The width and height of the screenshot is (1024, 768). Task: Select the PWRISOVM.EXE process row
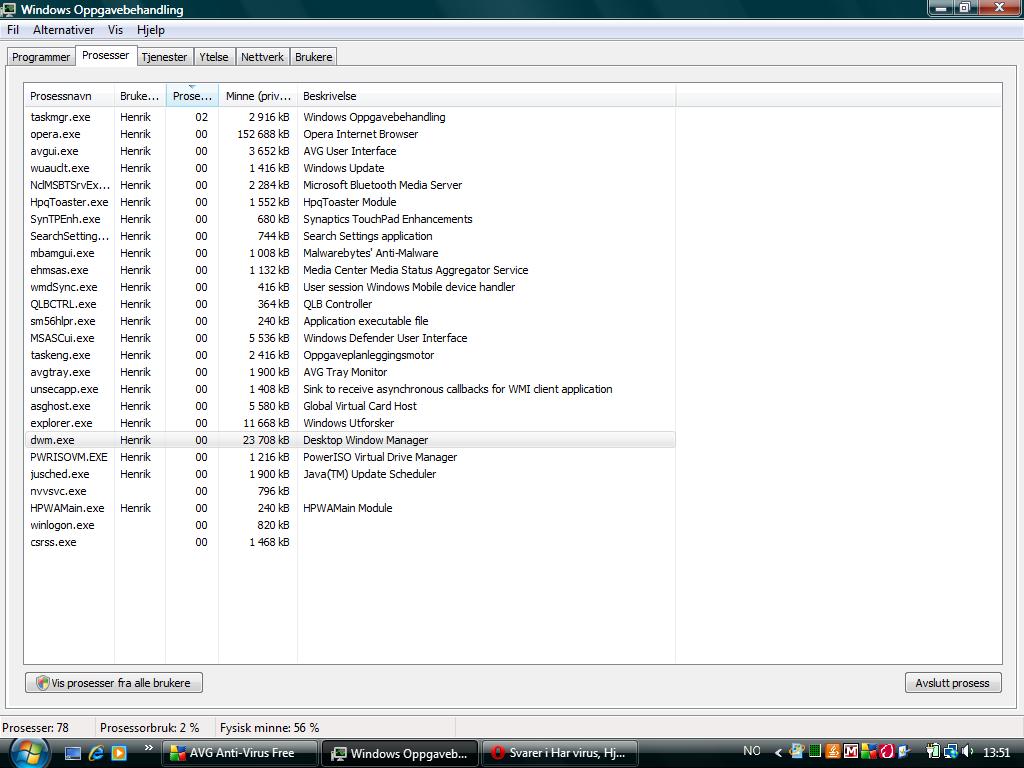(350, 456)
